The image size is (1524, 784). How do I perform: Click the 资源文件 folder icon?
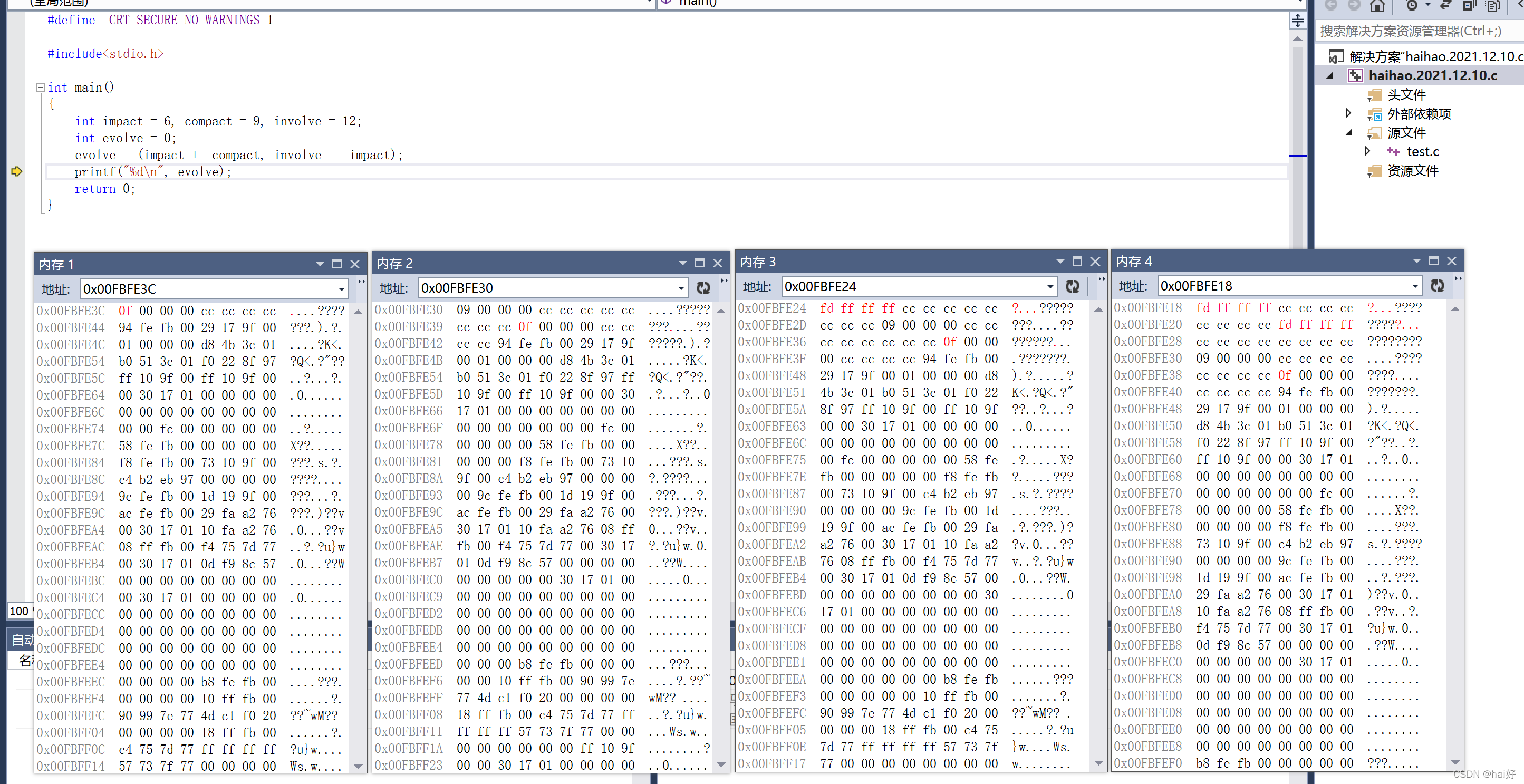tap(1374, 171)
